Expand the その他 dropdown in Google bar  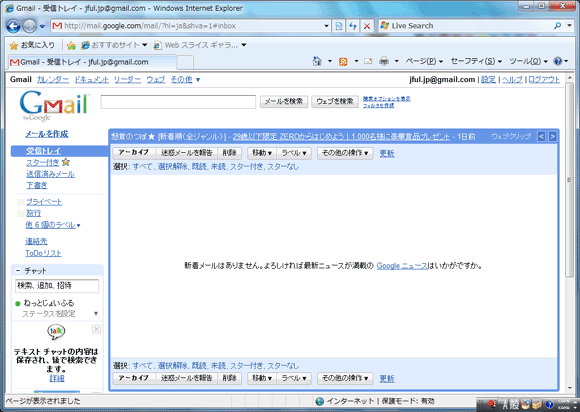click(185, 80)
